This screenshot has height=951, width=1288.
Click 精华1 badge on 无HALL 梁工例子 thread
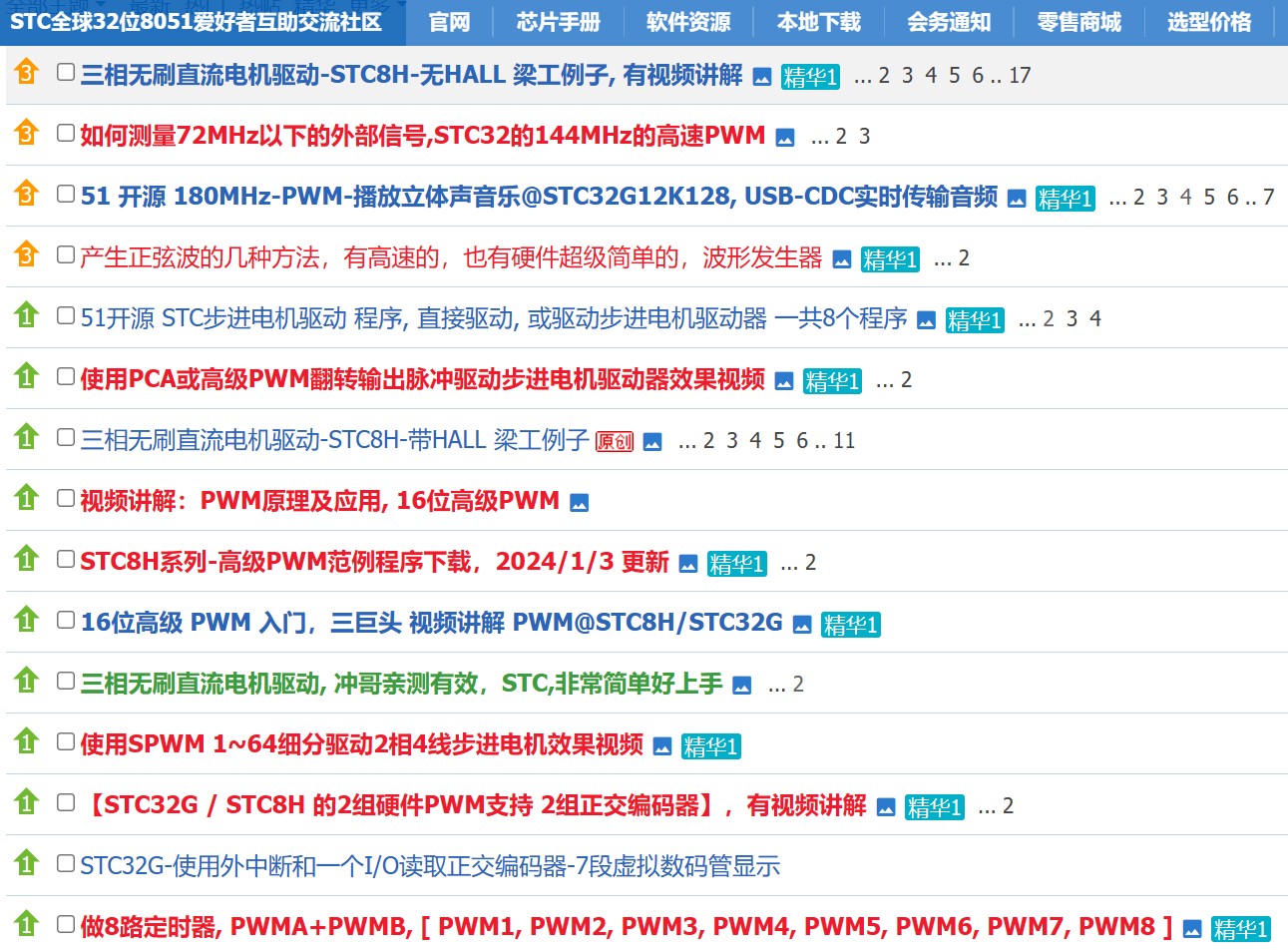click(x=810, y=77)
